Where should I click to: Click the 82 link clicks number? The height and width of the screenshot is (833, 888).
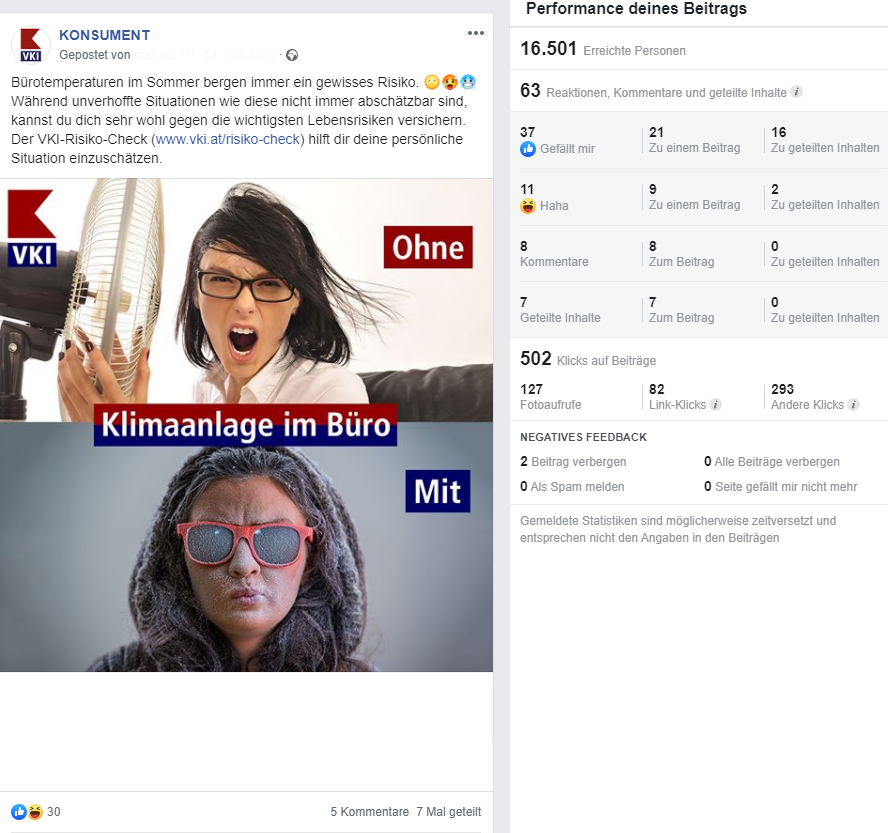point(656,389)
